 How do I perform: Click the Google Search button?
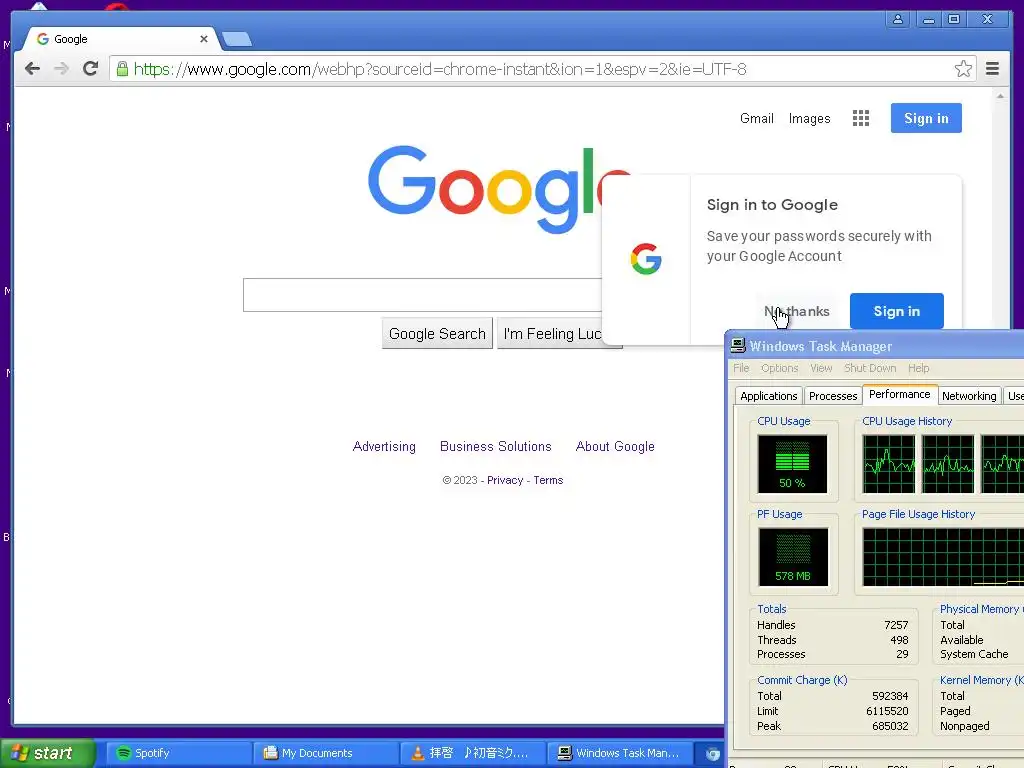click(437, 334)
